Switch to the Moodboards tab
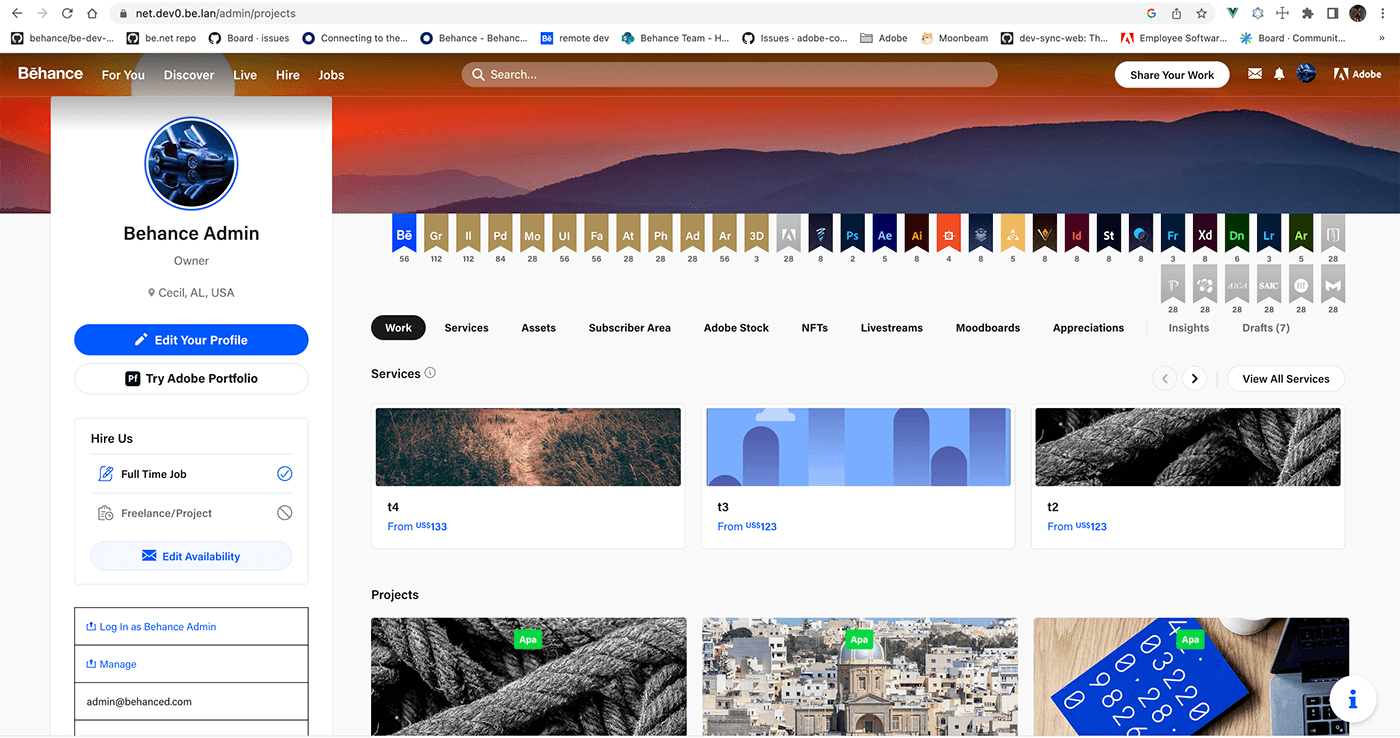Screen dimensions: 1400x738 (987, 328)
